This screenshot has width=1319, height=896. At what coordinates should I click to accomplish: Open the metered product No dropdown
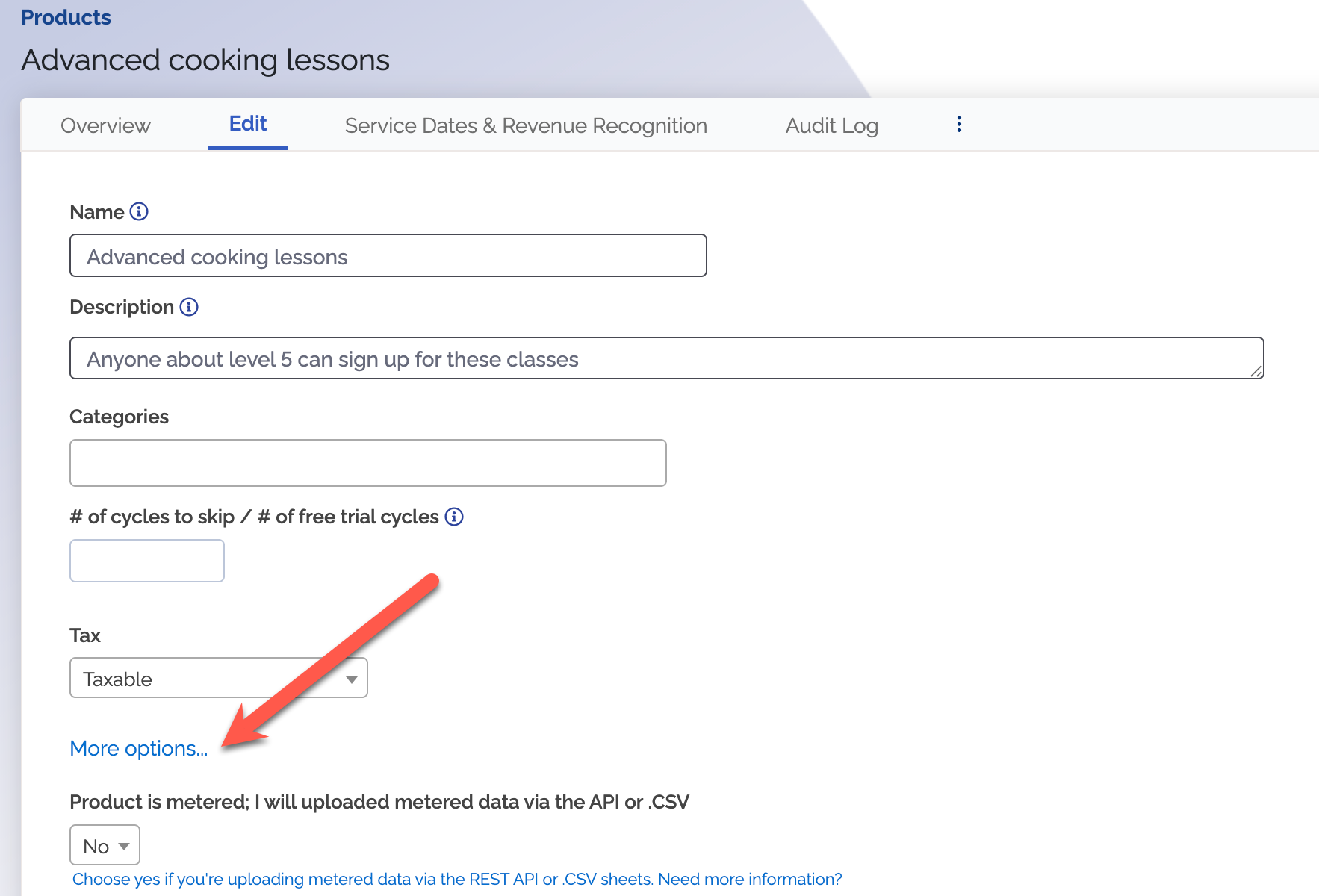[105, 845]
